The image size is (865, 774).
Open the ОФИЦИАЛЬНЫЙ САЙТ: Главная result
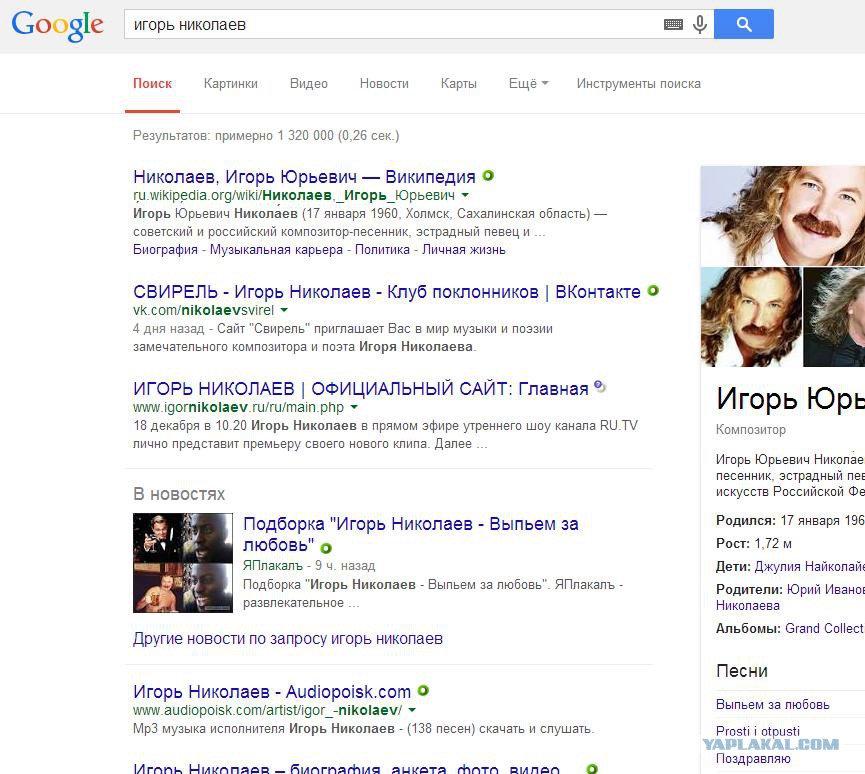tap(361, 389)
